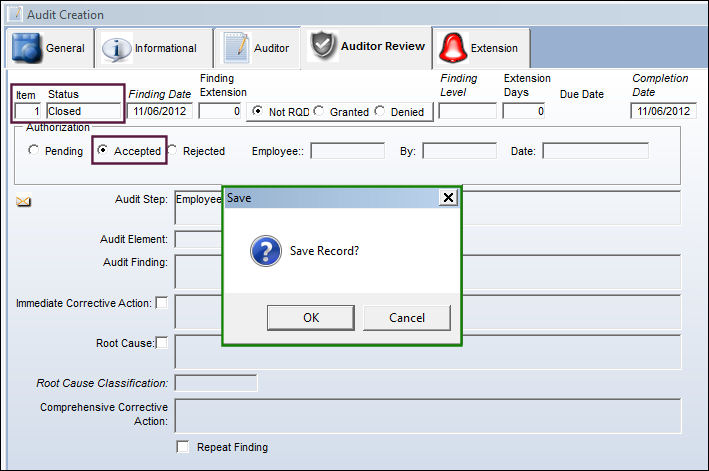Click the Due Date label
Screen dimensions: 709x471
click(581, 94)
